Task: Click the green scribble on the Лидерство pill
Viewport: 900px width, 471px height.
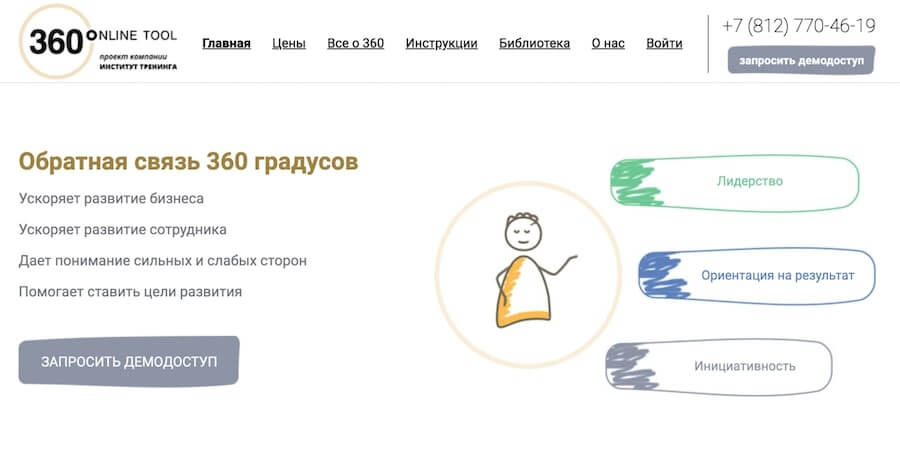Action: (636, 182)
